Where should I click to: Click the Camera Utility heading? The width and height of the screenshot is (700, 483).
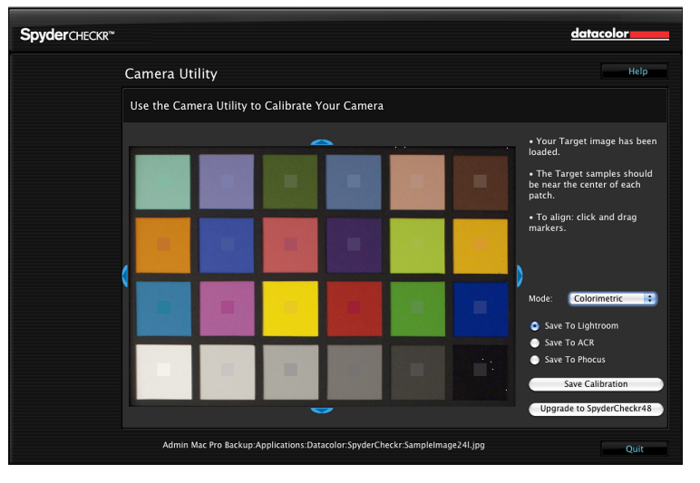pos(171,74)
